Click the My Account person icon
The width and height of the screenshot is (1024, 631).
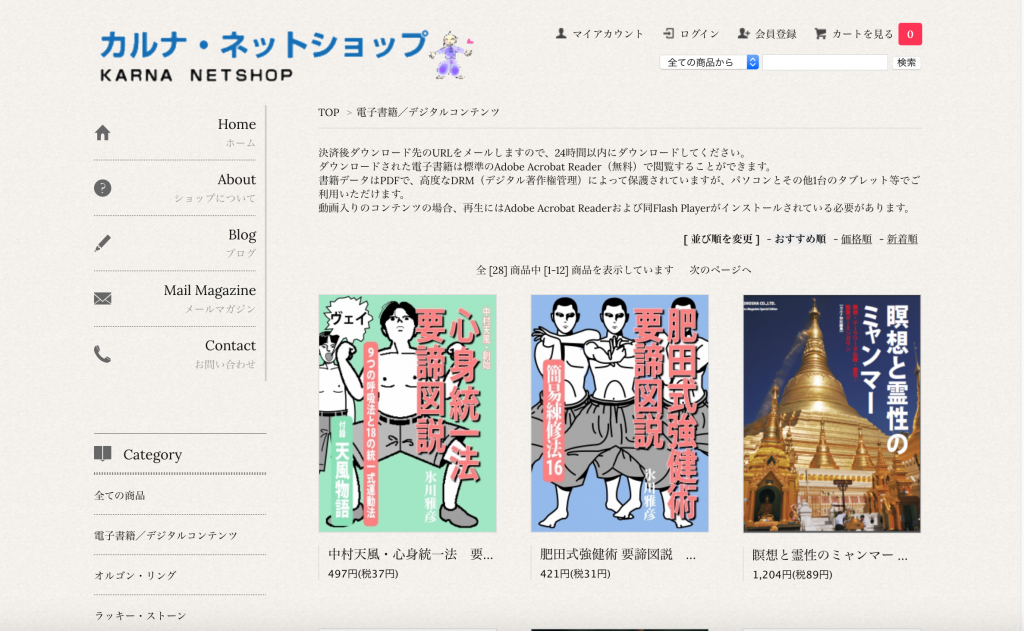tap(561, 34)
